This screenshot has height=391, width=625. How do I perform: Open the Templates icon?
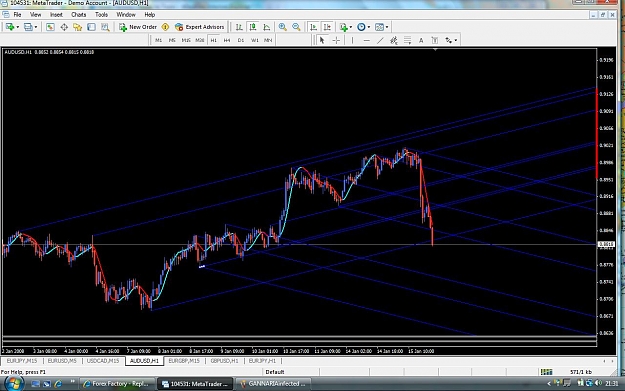(x=379, y=27)
